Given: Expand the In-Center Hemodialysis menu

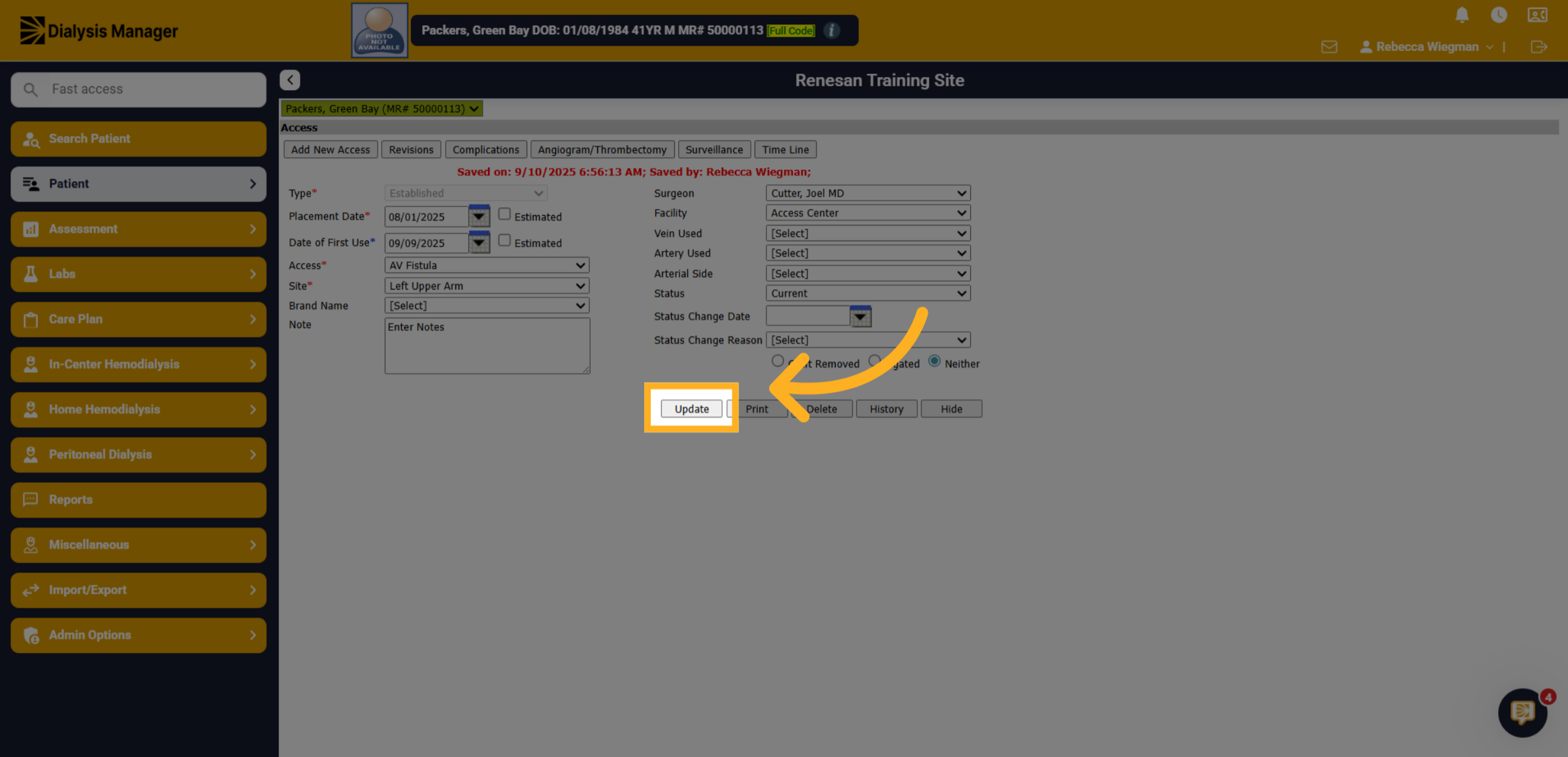Looking at the screenshot, I should coord(139,364).
